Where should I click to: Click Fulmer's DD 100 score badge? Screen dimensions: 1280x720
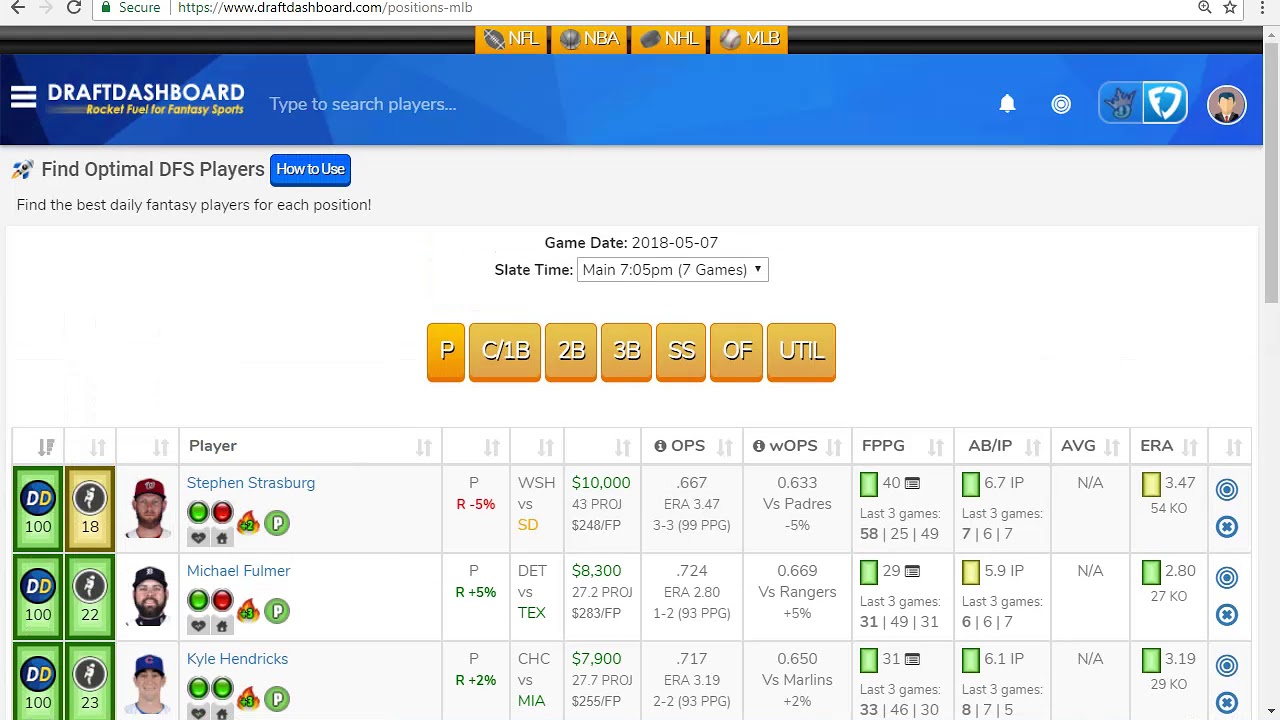[x=38, y=597]
